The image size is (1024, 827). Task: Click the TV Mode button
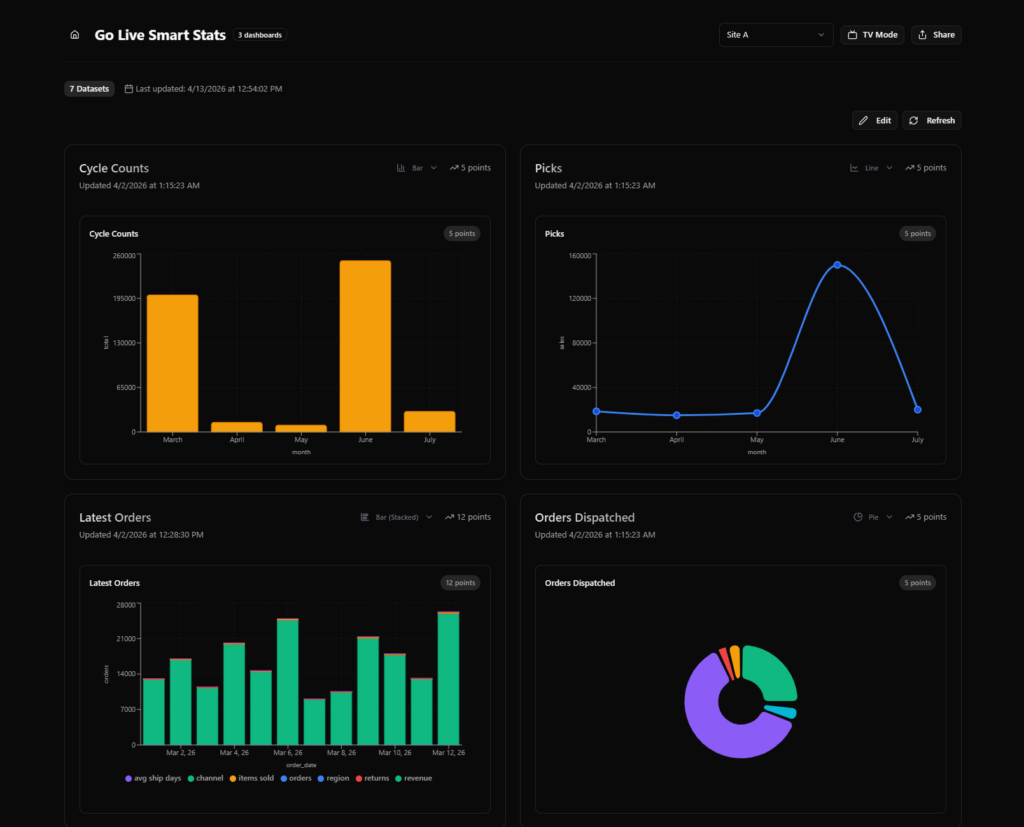[872, 35]
